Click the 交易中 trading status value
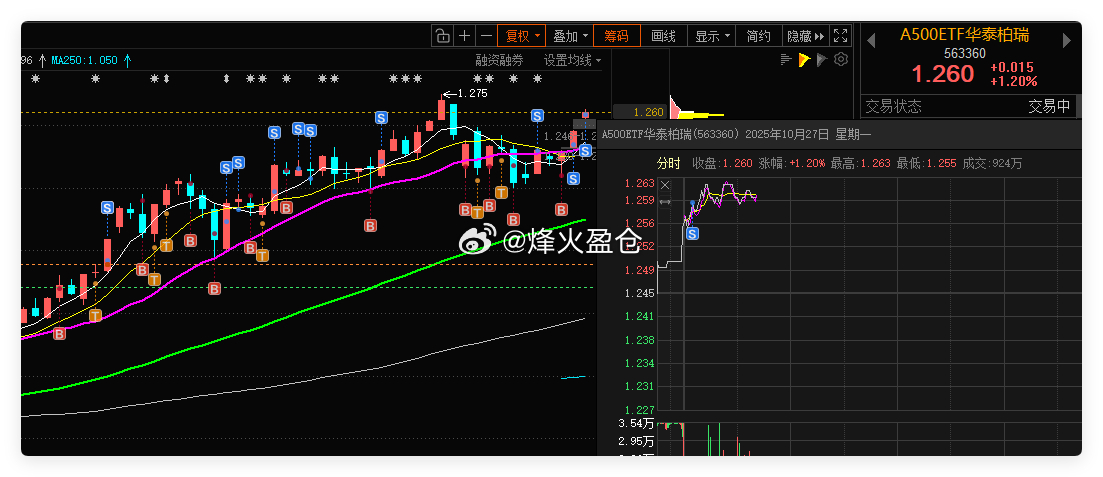Image resolution: width=1103 pixels, height=477 pixels. point(1049,106)
